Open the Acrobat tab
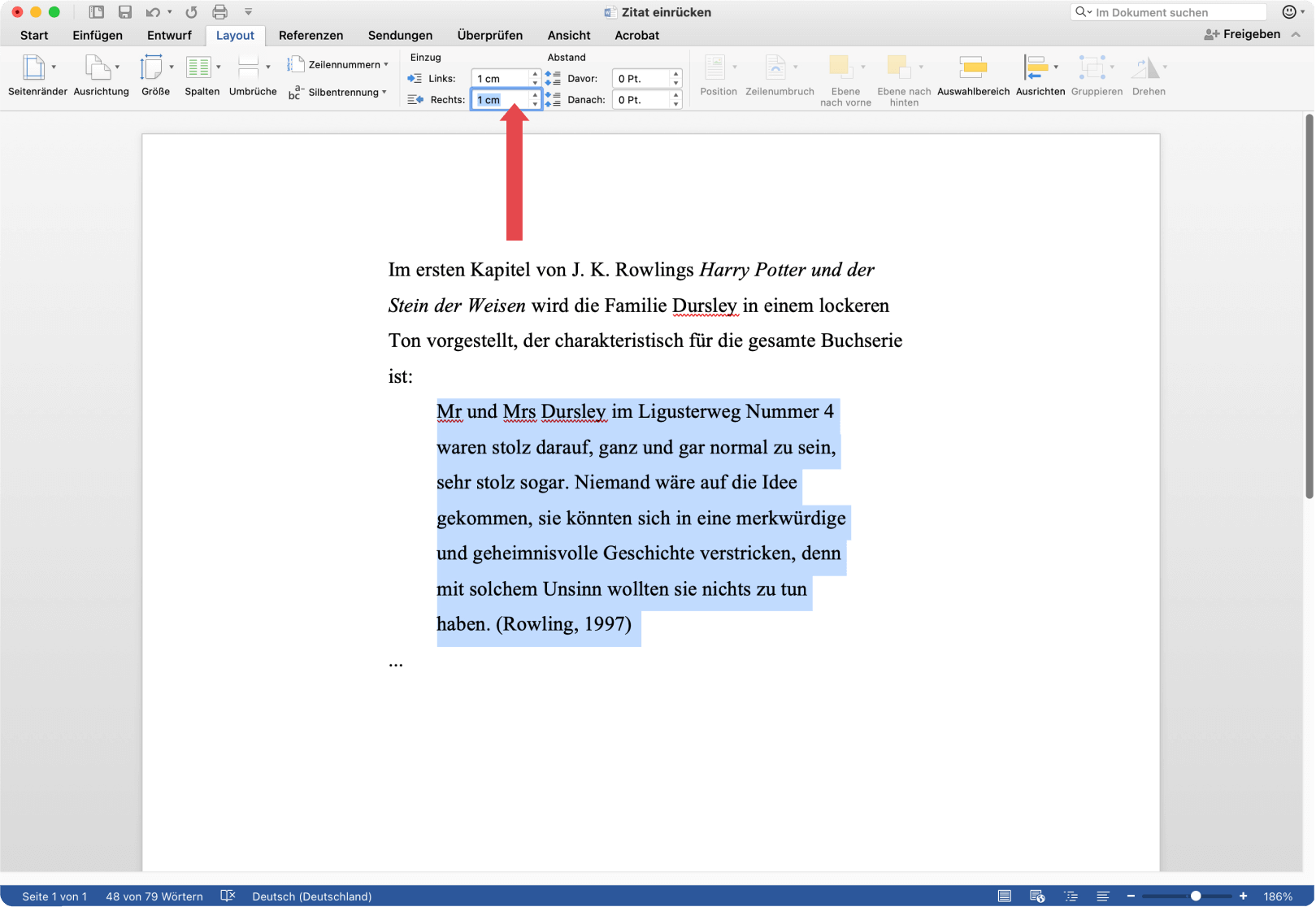1316x907 pixels. pyautogui.click(x=636, y=35)
